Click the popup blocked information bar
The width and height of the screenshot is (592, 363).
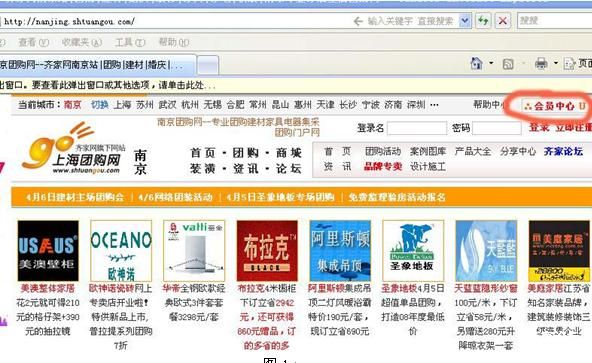[296, 85]
